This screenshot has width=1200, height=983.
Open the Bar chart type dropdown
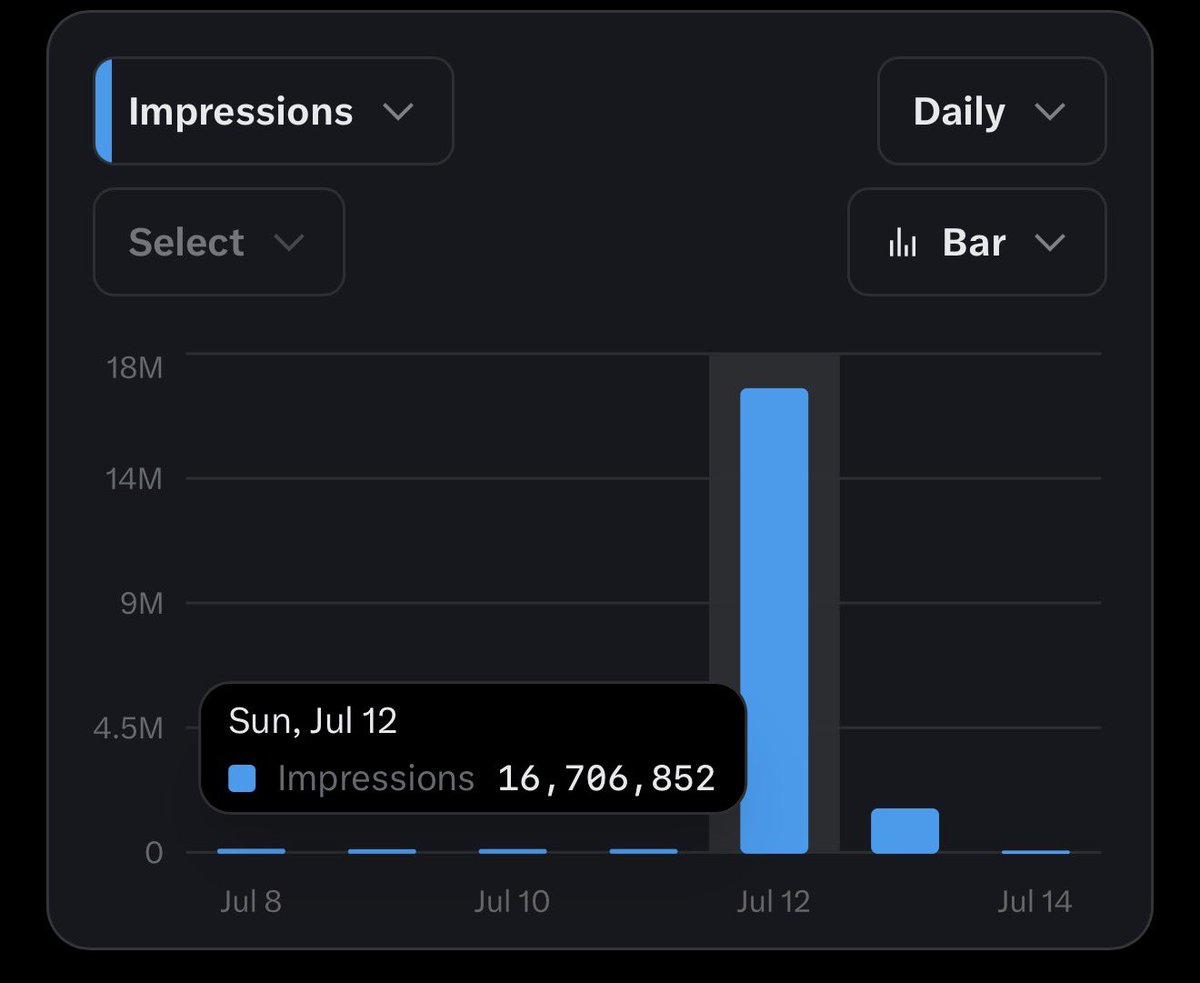[977, 242]
